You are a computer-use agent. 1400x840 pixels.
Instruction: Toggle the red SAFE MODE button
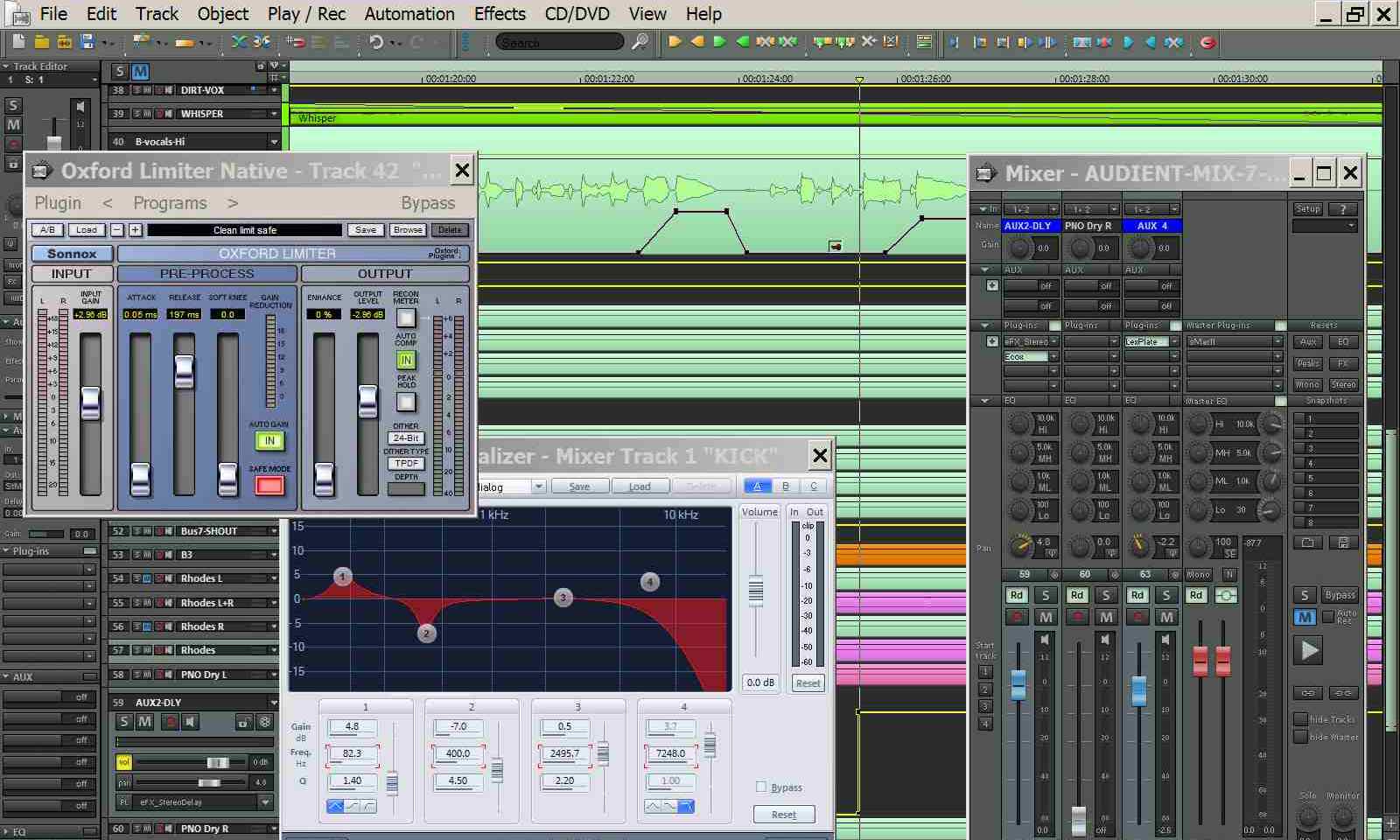click(269, 486)
